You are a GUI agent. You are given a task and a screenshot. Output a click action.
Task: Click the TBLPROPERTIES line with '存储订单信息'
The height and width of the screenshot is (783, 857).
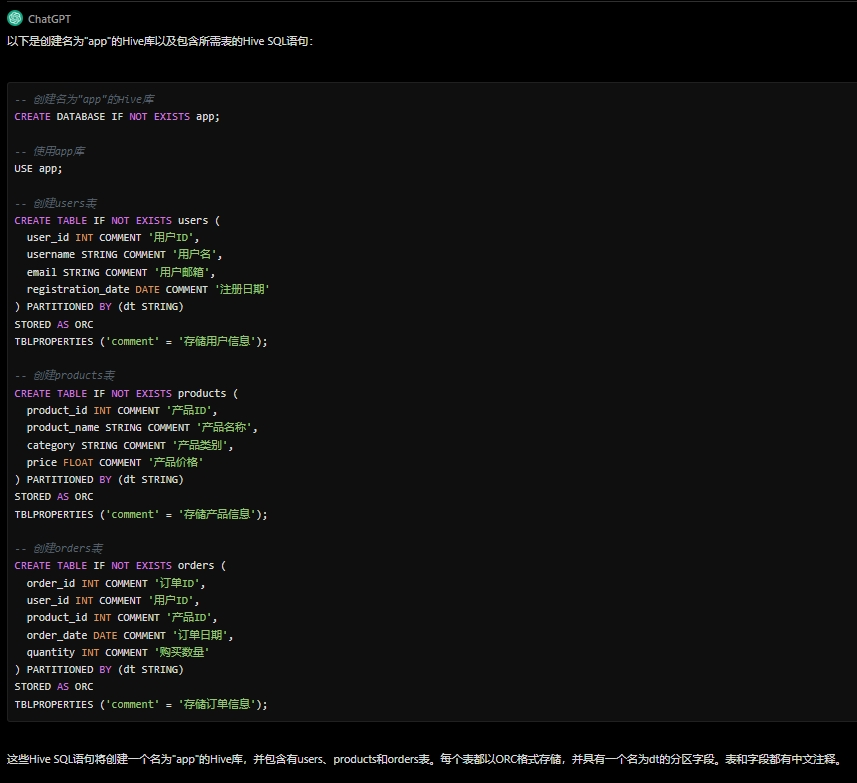pos(141,704)
